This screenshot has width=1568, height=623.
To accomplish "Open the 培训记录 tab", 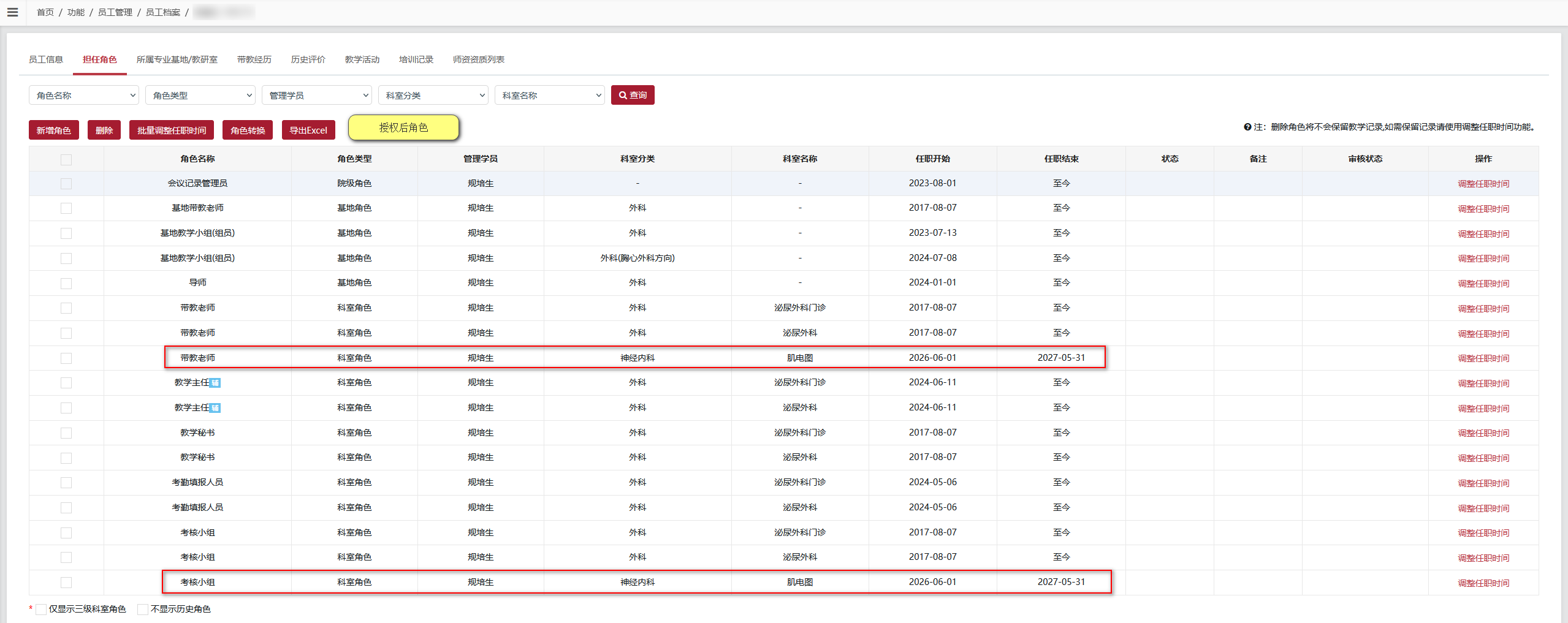I will point(416,59).
